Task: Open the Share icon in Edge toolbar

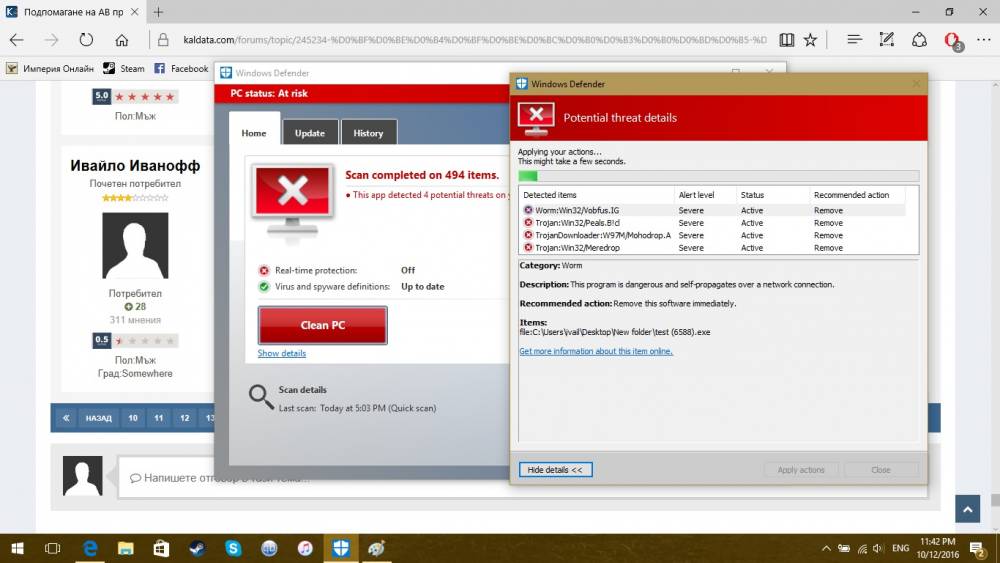Action: pyautogui.click(x=919, y=40)
